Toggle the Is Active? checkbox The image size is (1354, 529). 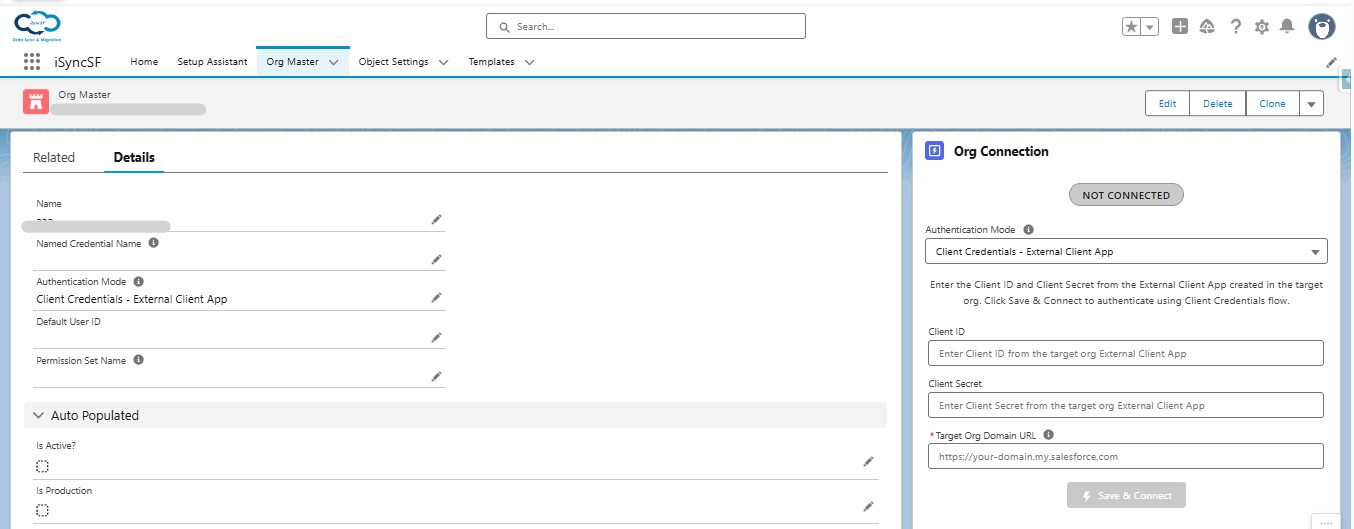(x=43, y=466)
